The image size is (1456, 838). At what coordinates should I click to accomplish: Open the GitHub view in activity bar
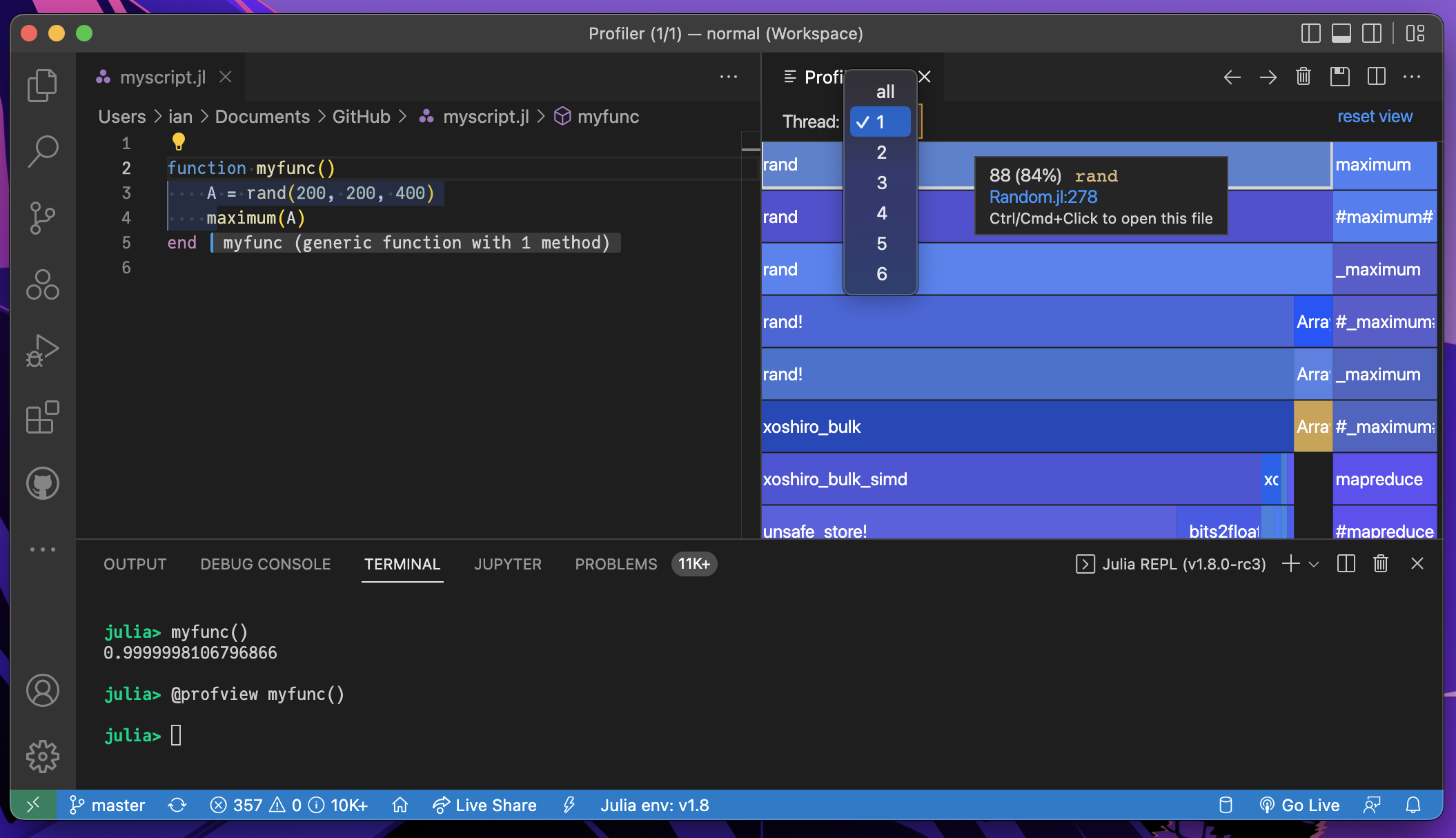coord(42,483)
